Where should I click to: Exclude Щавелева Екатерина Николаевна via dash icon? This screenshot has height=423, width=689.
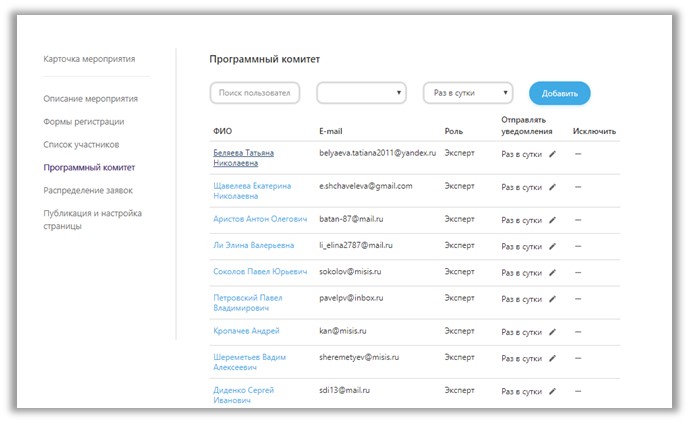[x=578, y=187]
